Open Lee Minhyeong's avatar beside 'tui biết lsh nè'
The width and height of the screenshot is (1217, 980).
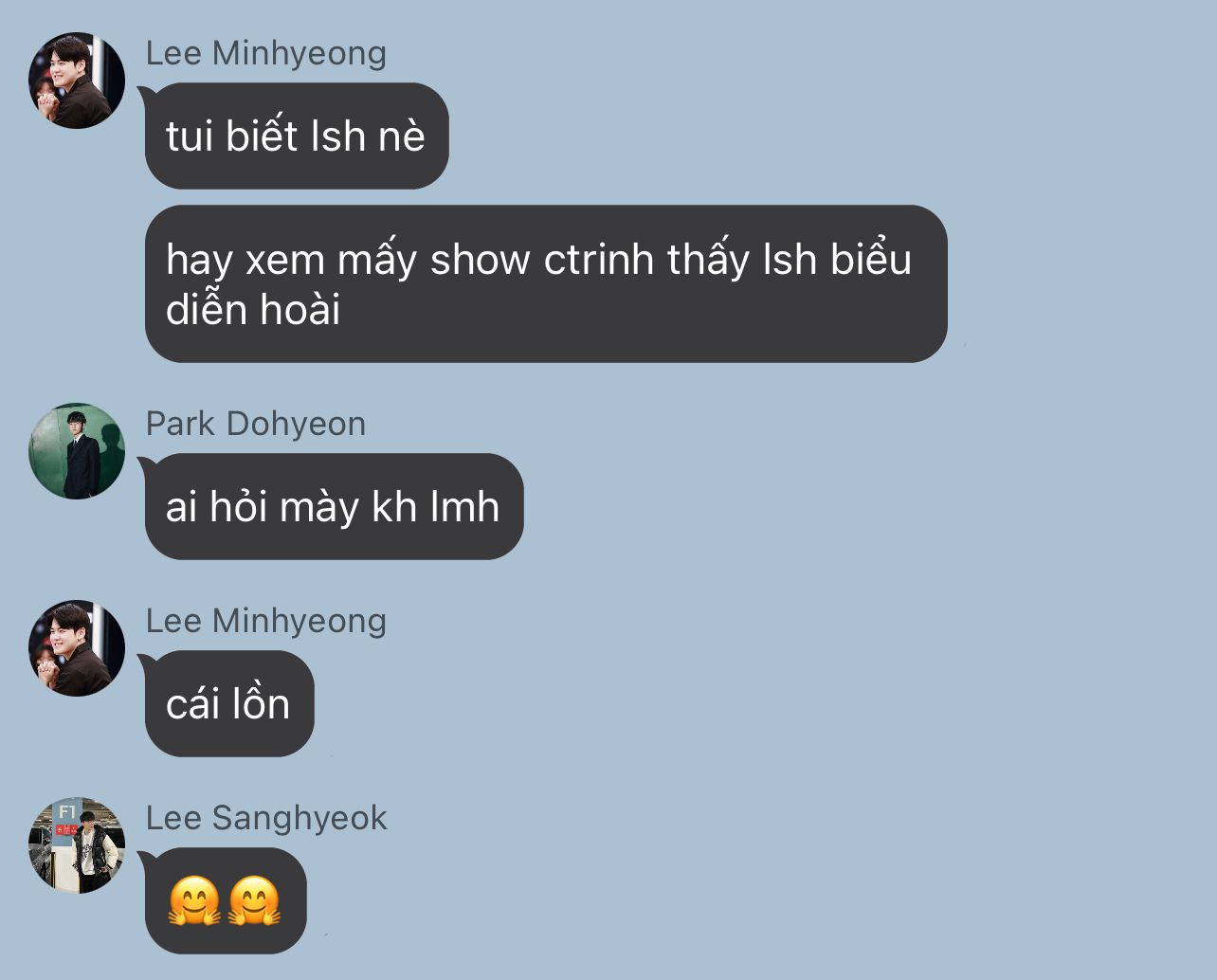(x=77, y=81)
